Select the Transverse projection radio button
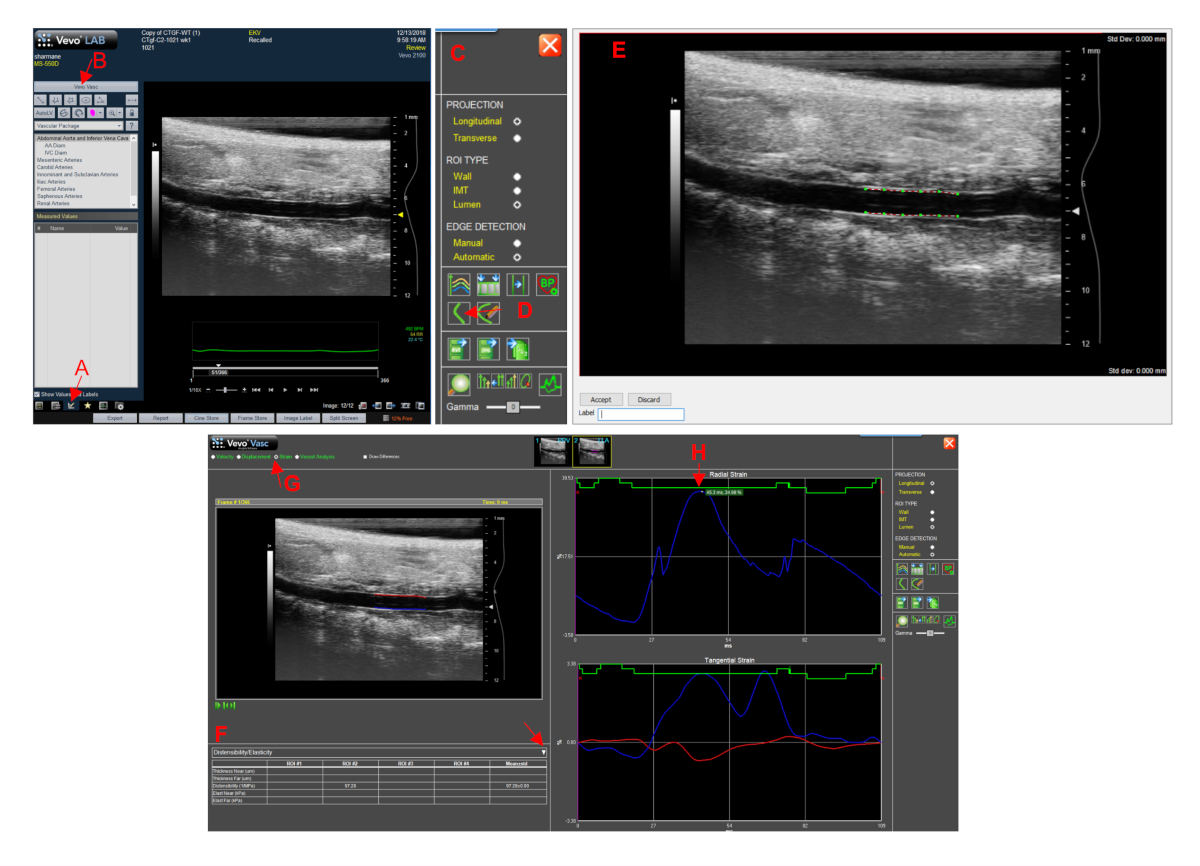1200x866 pixels. 517,138
